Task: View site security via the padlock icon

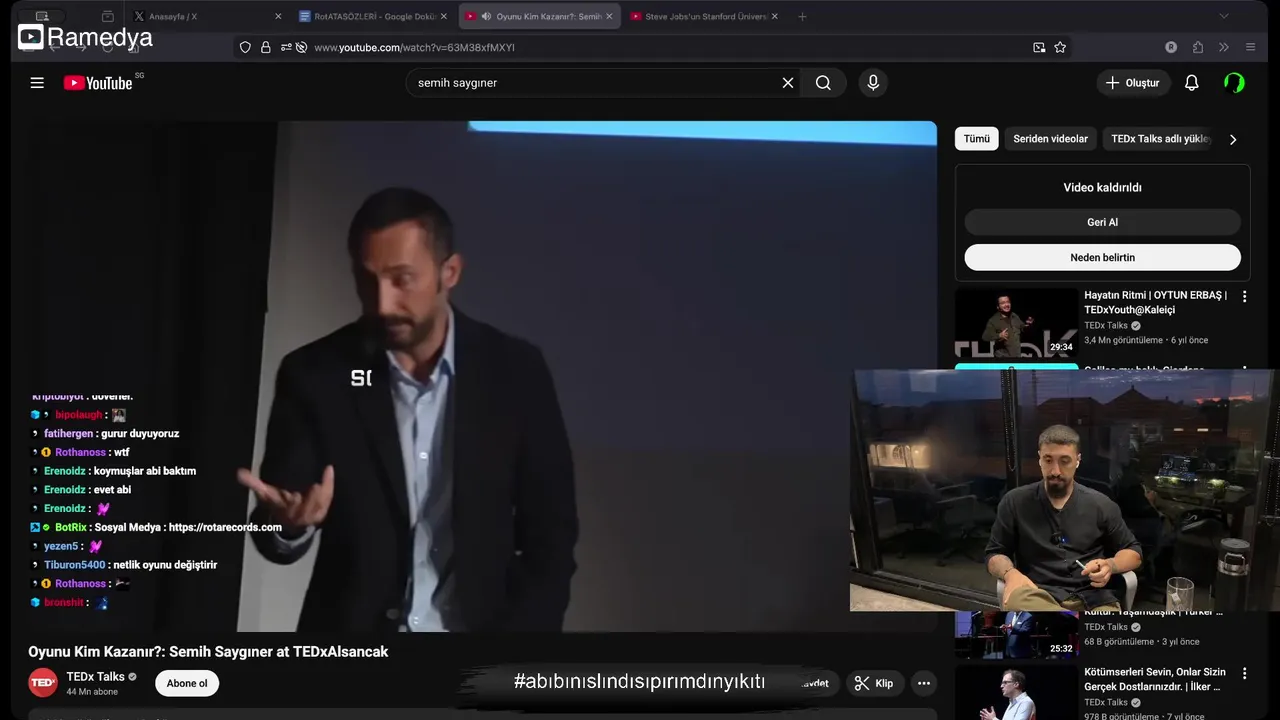Action: coord(266,47)
